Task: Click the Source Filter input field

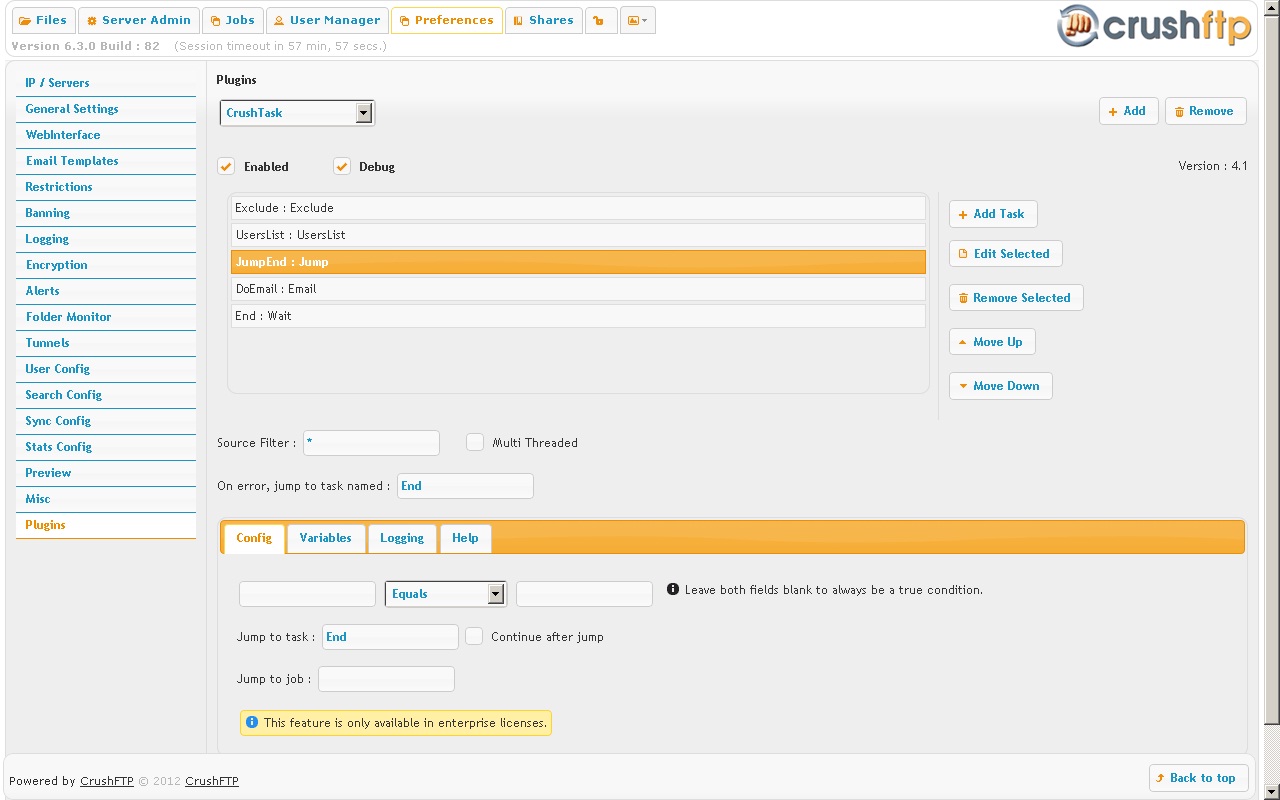Action: click(x=371, y=443)
